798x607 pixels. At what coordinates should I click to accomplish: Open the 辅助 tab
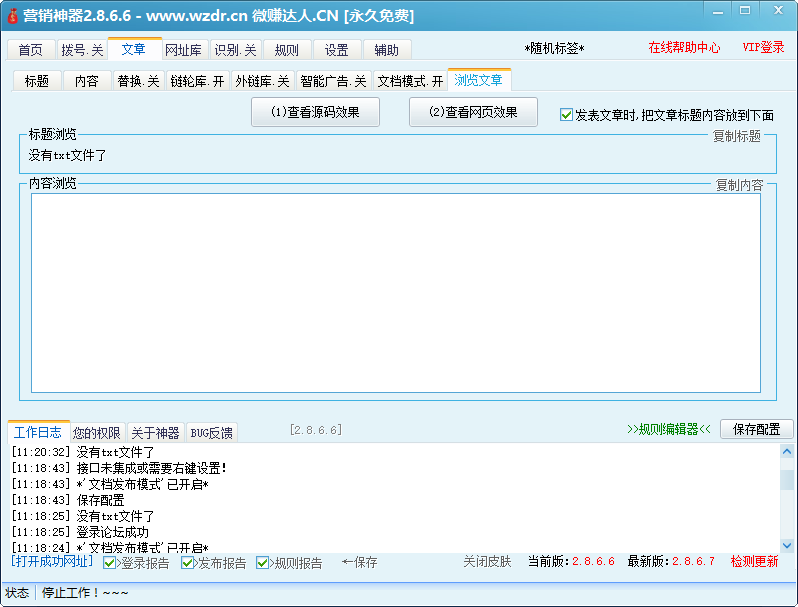(386, 50)
